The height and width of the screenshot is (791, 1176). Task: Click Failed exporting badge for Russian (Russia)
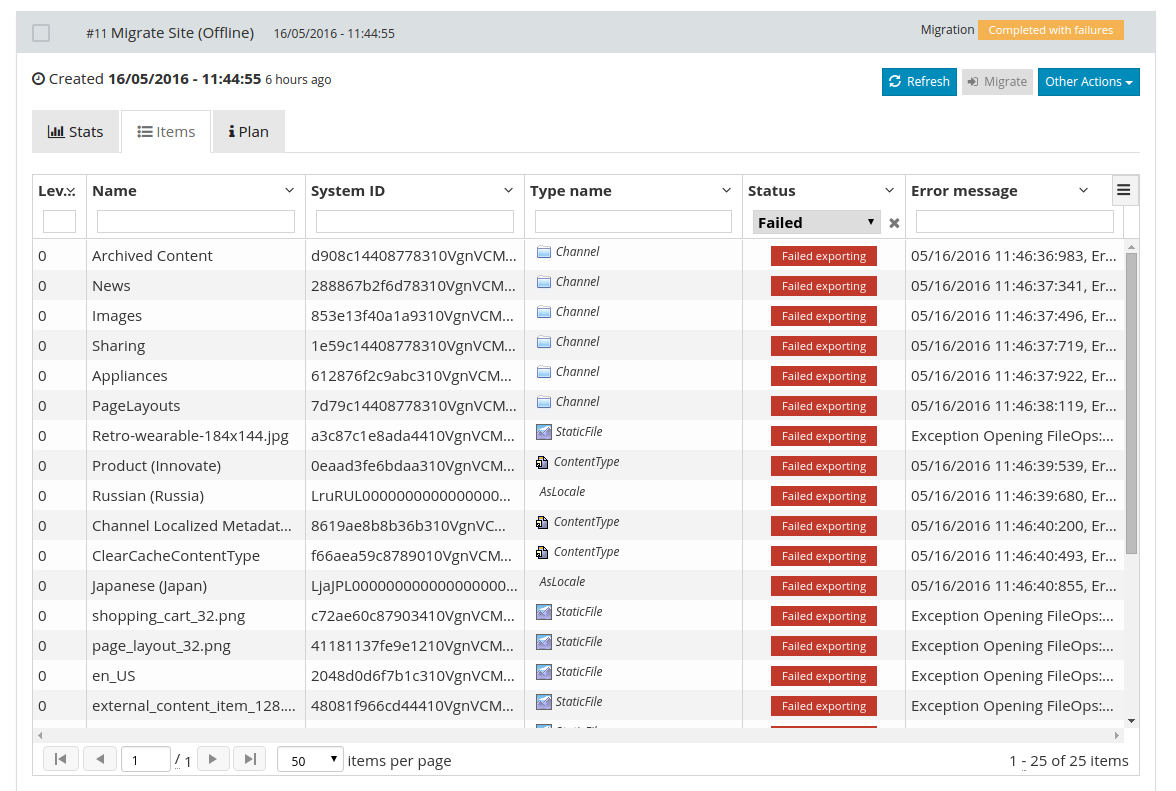click(824, 496)
